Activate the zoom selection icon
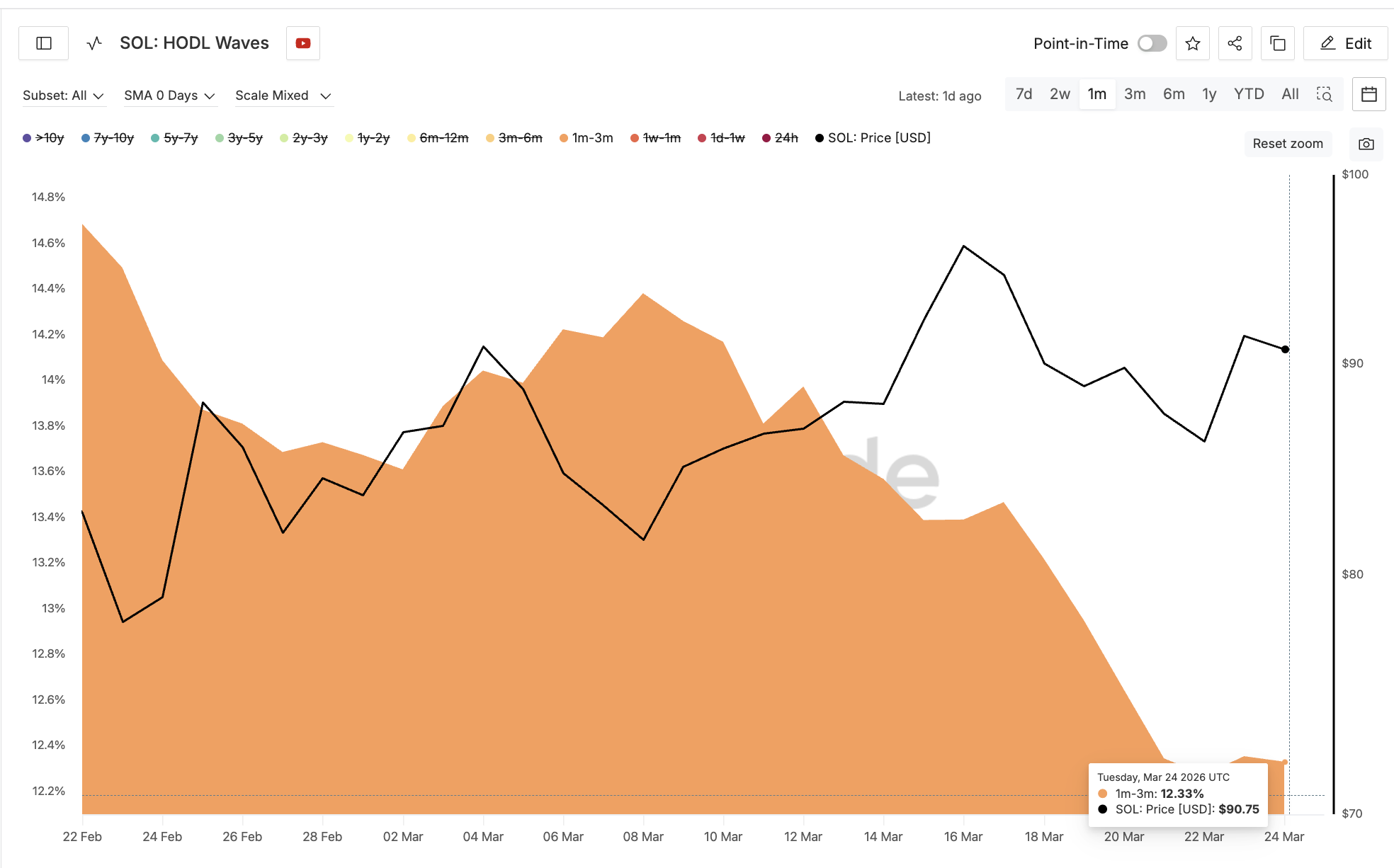Screen dimensions: 1394x868 click(1324, 94)
